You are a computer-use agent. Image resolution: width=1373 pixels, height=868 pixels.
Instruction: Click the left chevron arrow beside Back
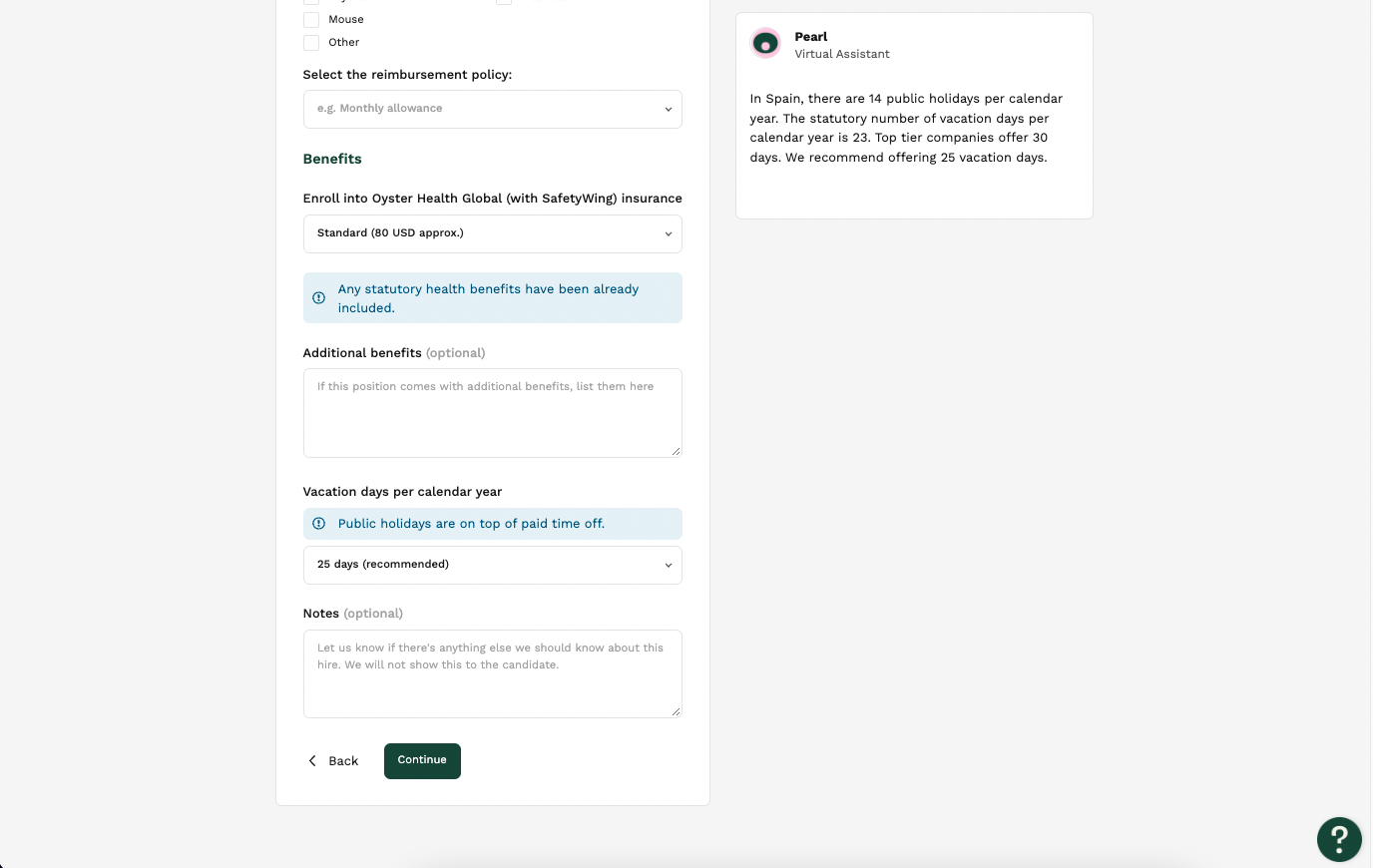[312, 761]
